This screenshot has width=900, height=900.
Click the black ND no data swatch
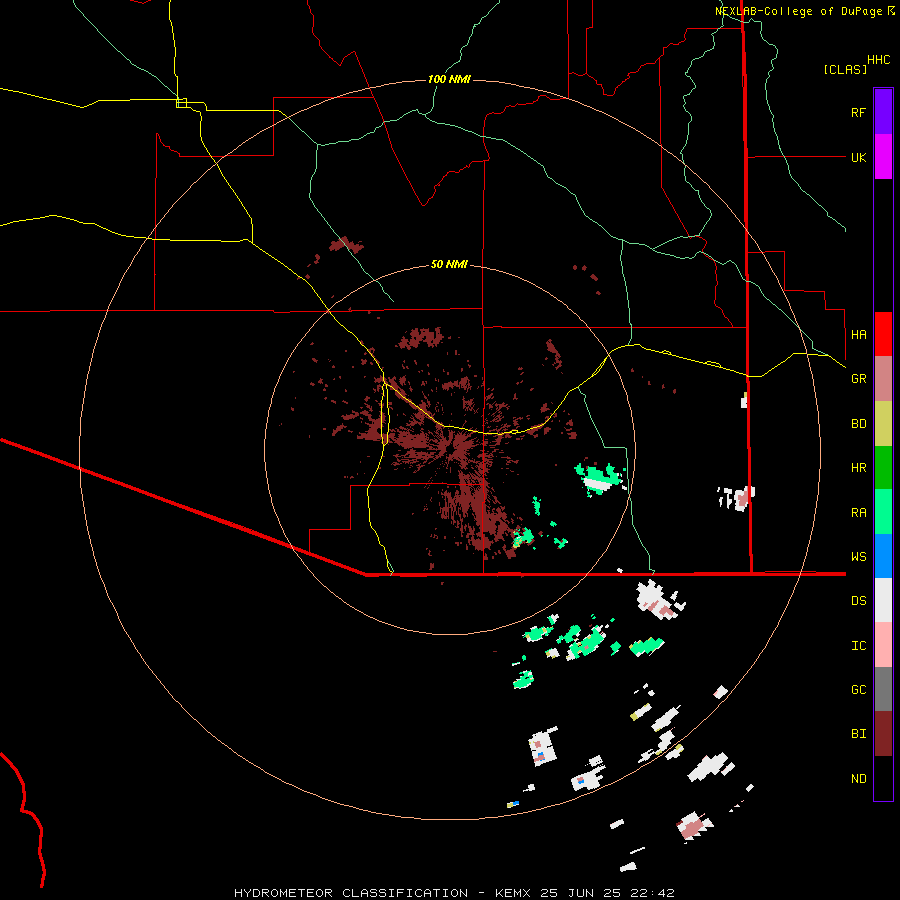[x=883, y=778]
